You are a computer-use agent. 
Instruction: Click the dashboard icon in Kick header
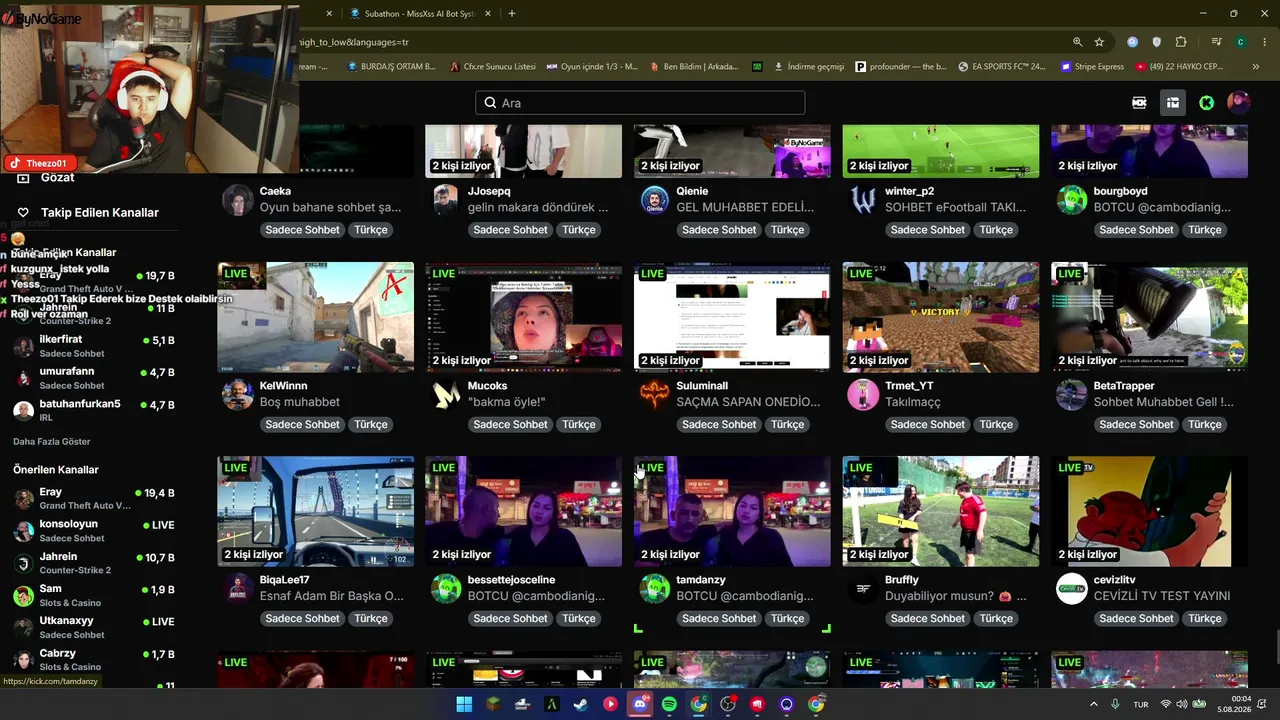1173,102
